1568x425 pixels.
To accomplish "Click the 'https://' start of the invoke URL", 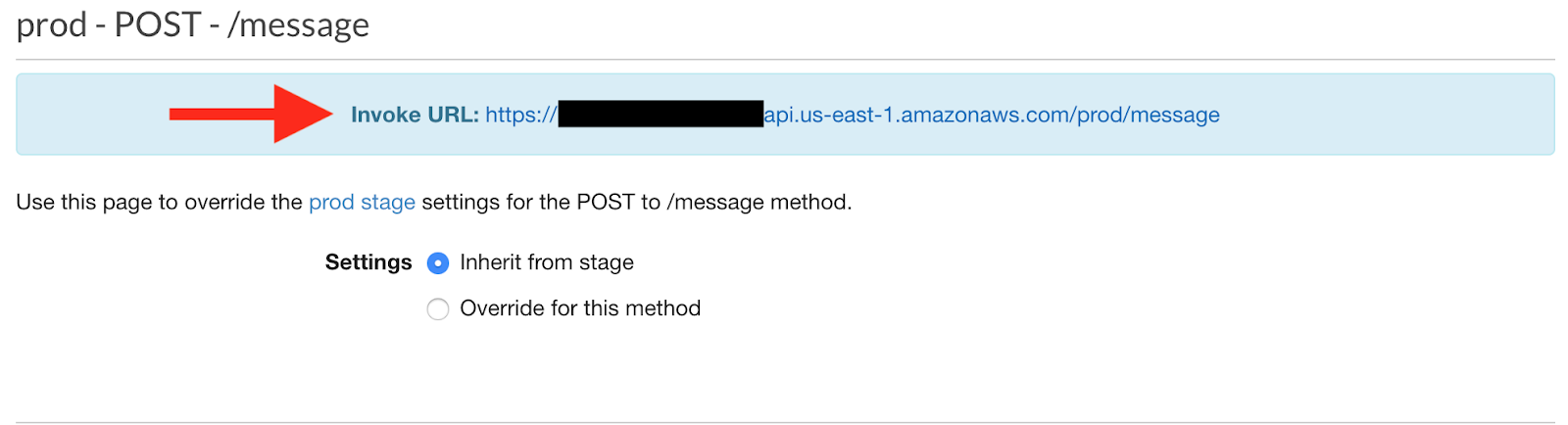I will 521,115.
